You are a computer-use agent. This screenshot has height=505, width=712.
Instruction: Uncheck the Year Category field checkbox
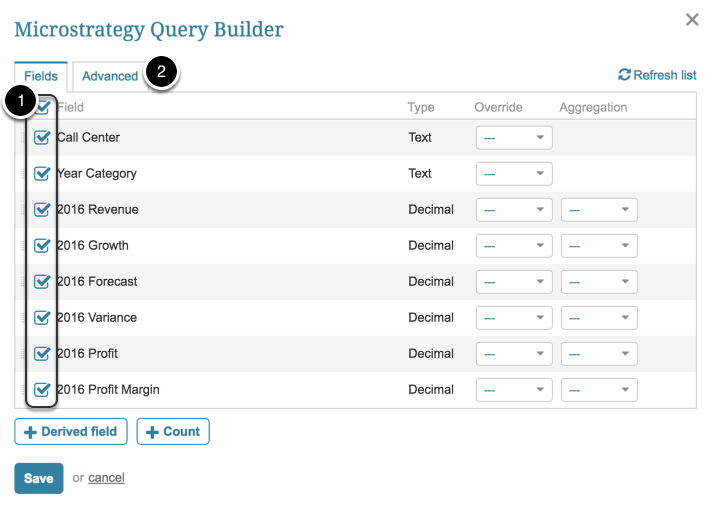[x=42, y=173]
